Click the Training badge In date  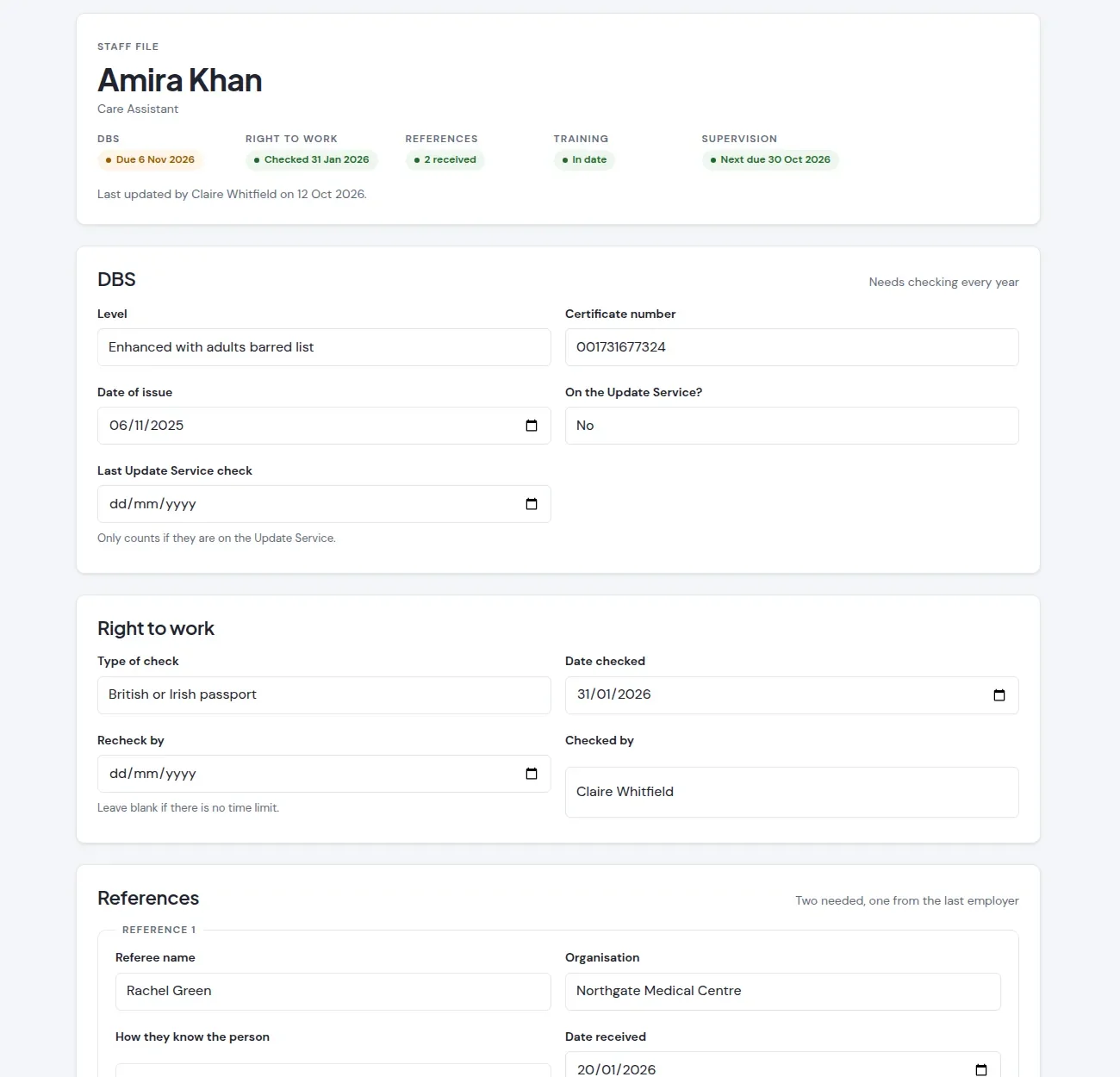click(x=584, y=160)
